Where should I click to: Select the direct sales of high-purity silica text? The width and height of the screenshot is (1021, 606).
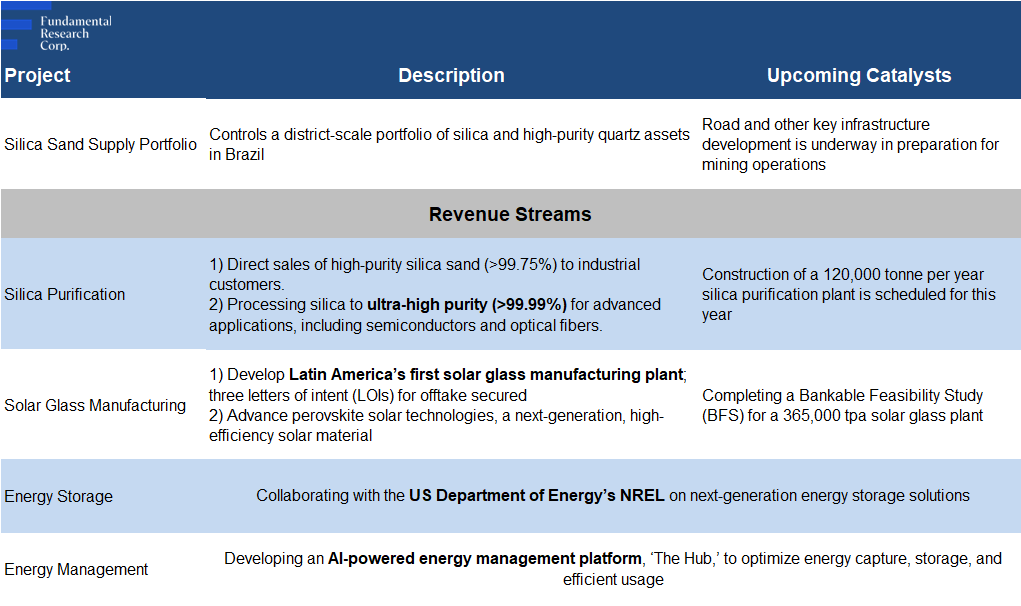[438, 274]
